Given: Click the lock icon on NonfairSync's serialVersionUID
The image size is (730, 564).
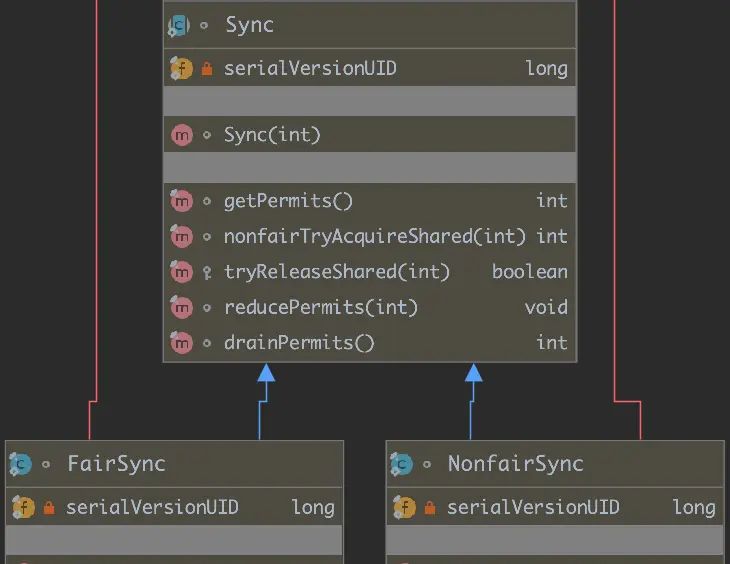Looking at the screenshot, I should coord(430,507).
